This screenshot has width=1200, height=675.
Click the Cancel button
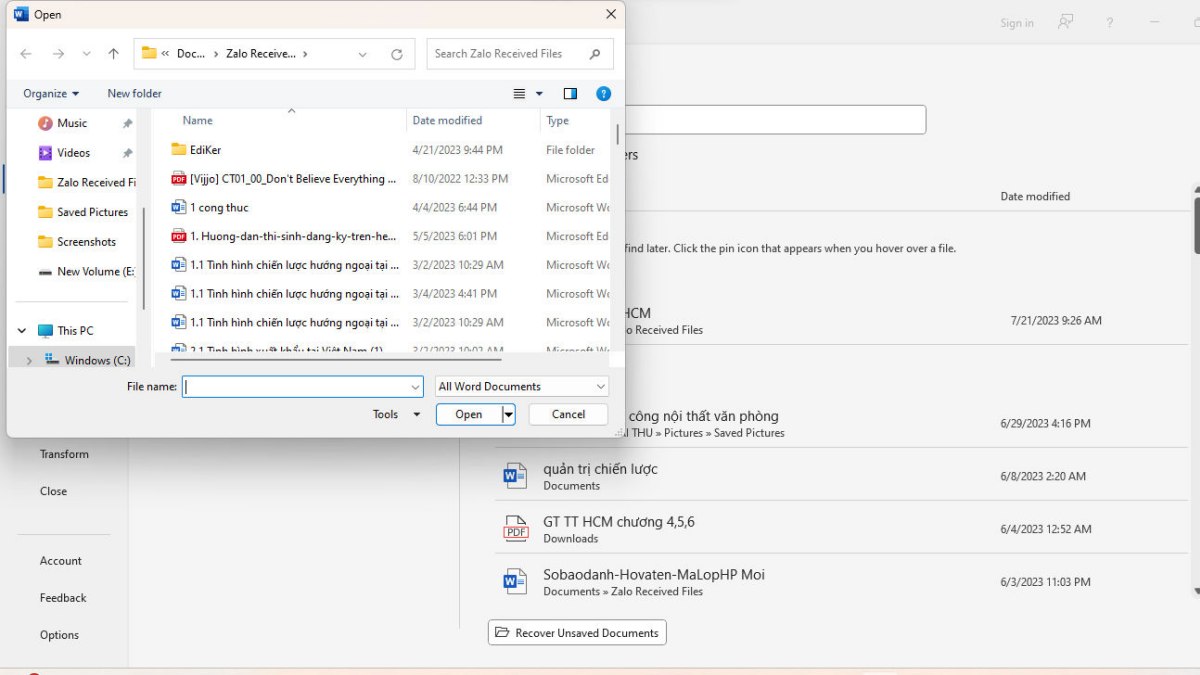(568, 415)
